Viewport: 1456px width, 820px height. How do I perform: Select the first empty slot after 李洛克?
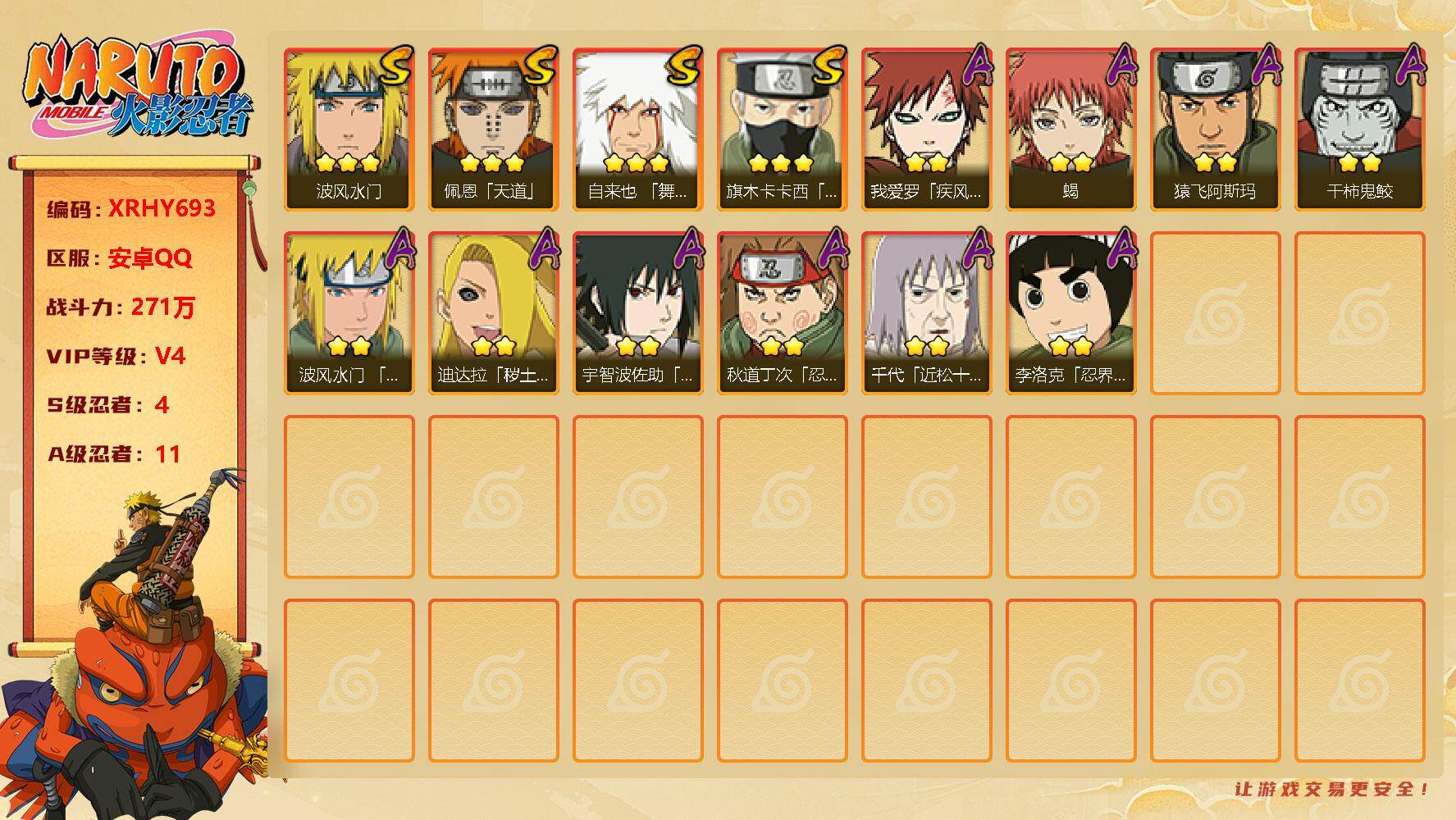pyautogui.click(x=1215, y=313)
